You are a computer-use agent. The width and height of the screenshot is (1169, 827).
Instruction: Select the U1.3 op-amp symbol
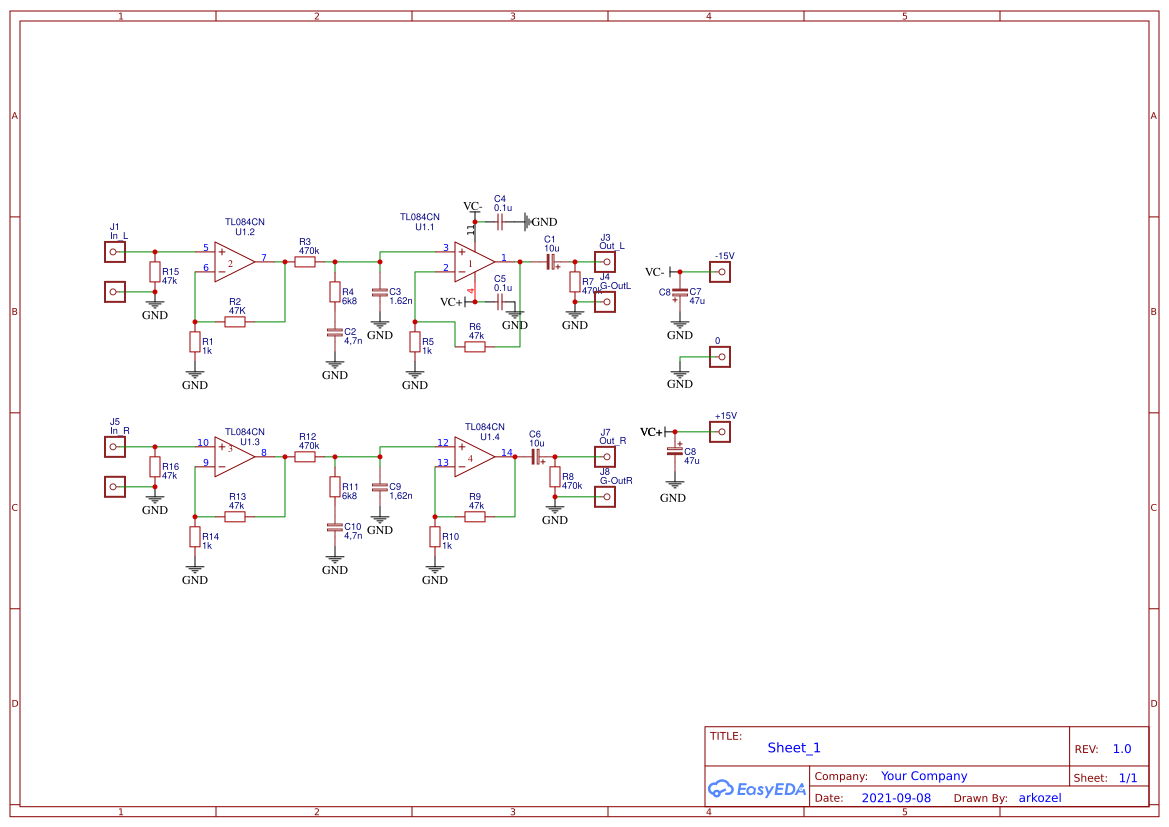click(x=234, y=456)
